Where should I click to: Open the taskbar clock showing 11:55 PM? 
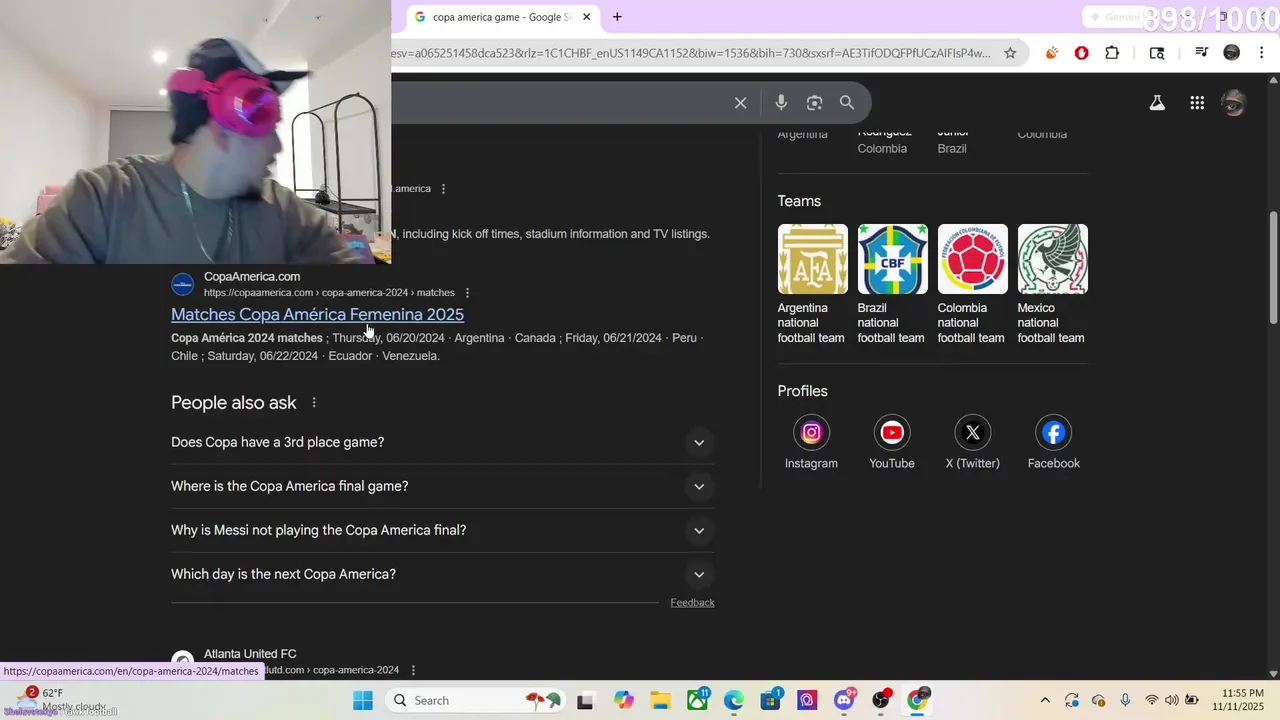pyautogui.click(x=1239, y=700)
